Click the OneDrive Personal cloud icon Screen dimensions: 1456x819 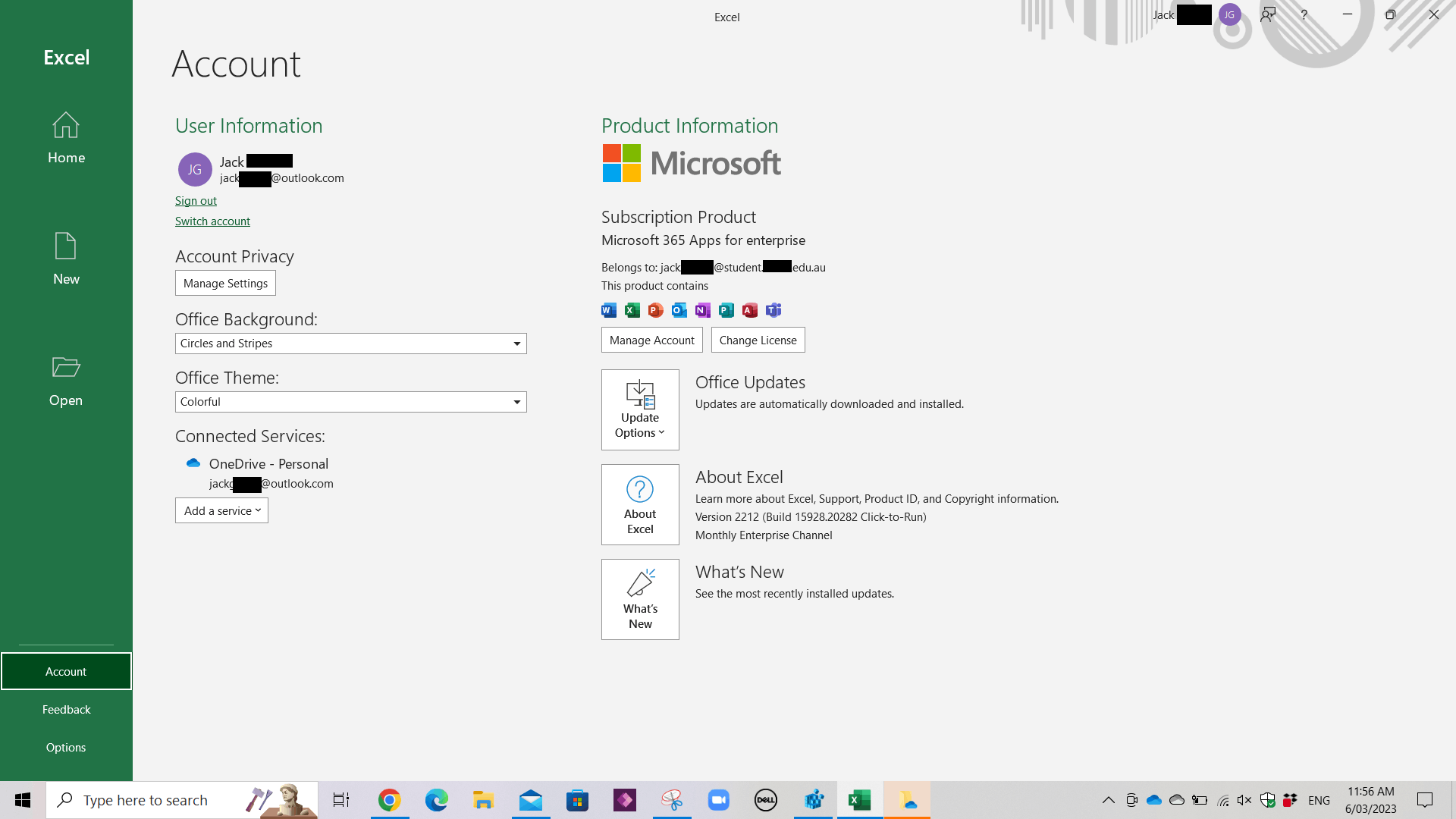point(193,463)
